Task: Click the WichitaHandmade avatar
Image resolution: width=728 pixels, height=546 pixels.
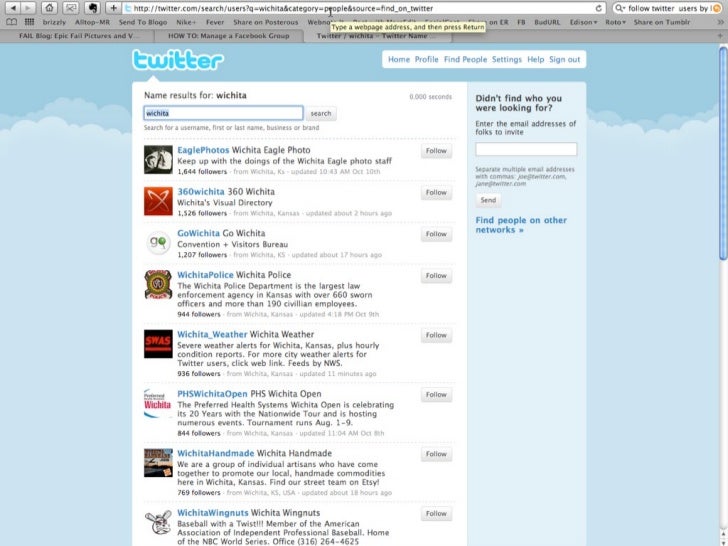Action: pos(158,462)
